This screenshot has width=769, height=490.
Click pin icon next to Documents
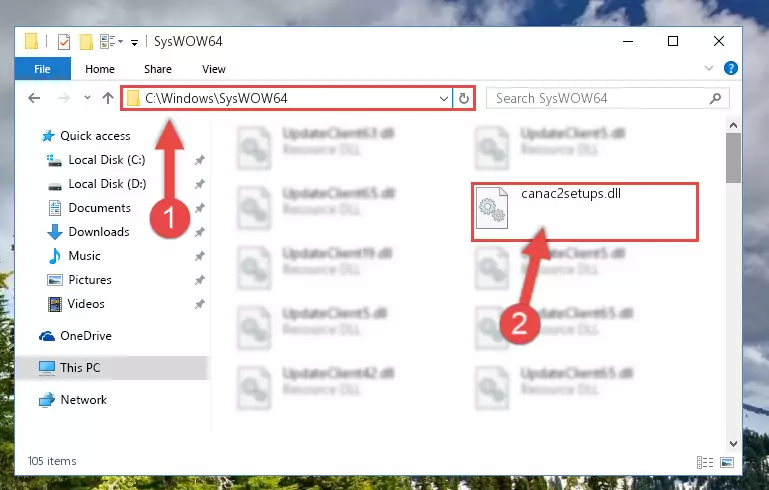tap(199, 208)
